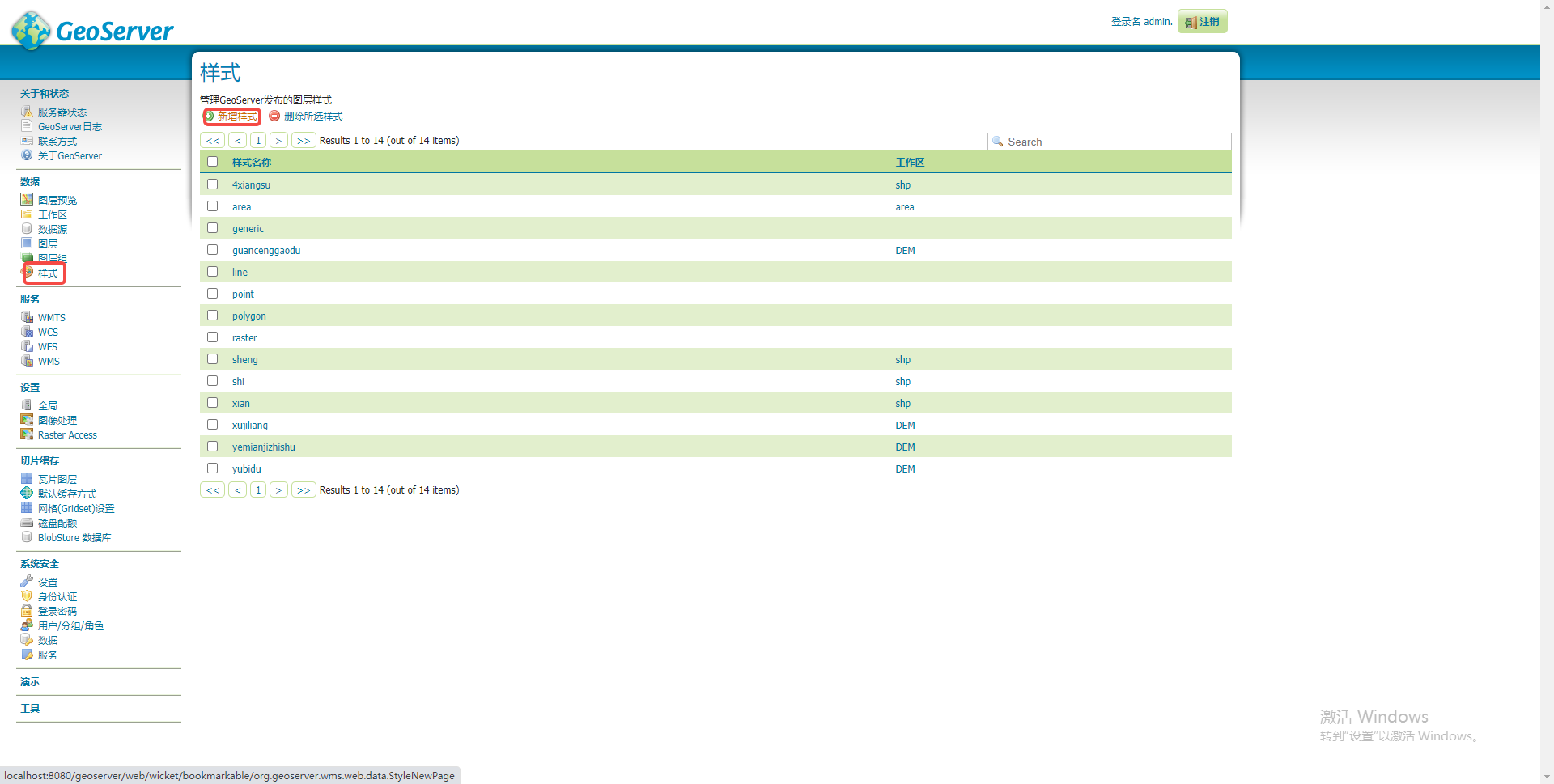This screenshot has width=1554, height=784.
Task: Open the point style link
Action: pos(243,295)
